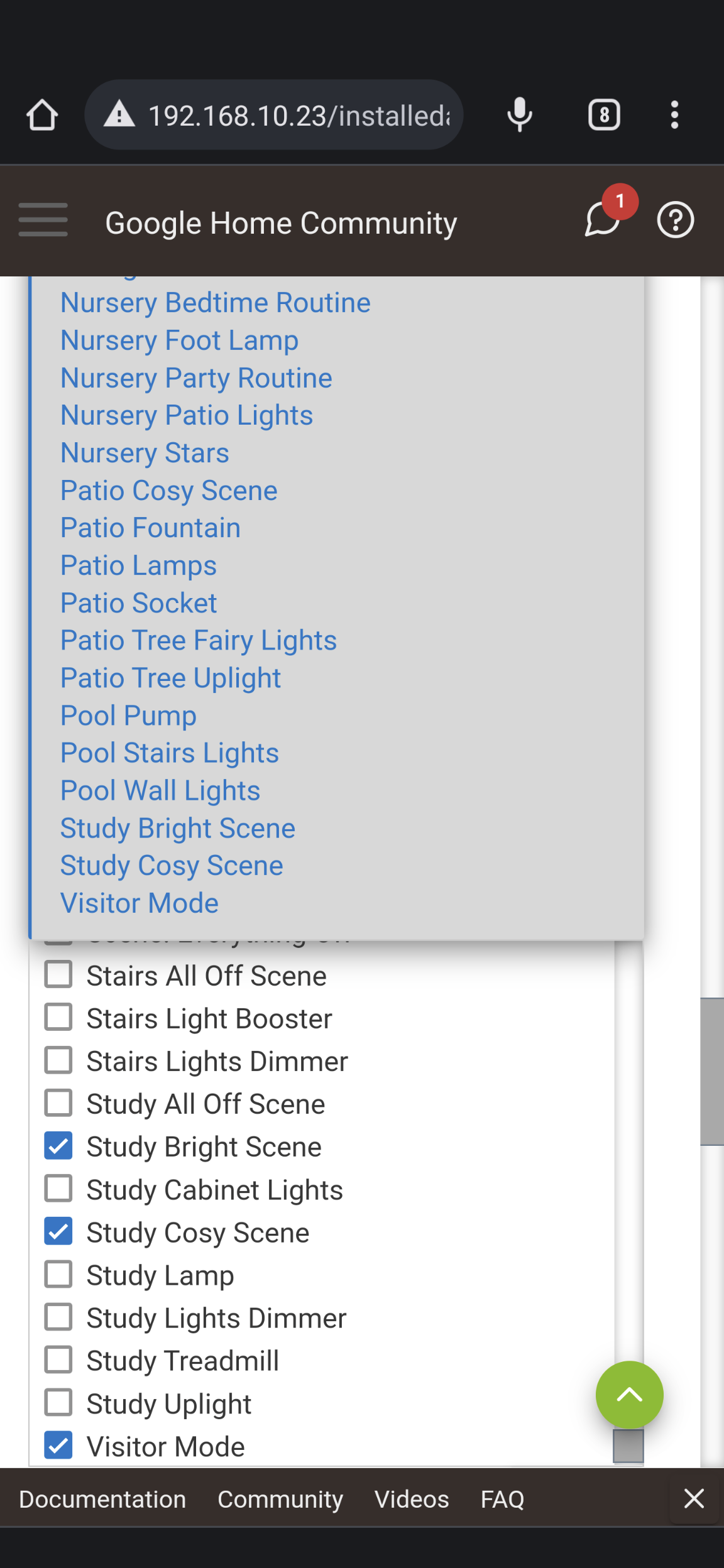Select Patio Fountain in the dropdown list
Screen dimensions: 724x1568
click(x=150, y=528)
